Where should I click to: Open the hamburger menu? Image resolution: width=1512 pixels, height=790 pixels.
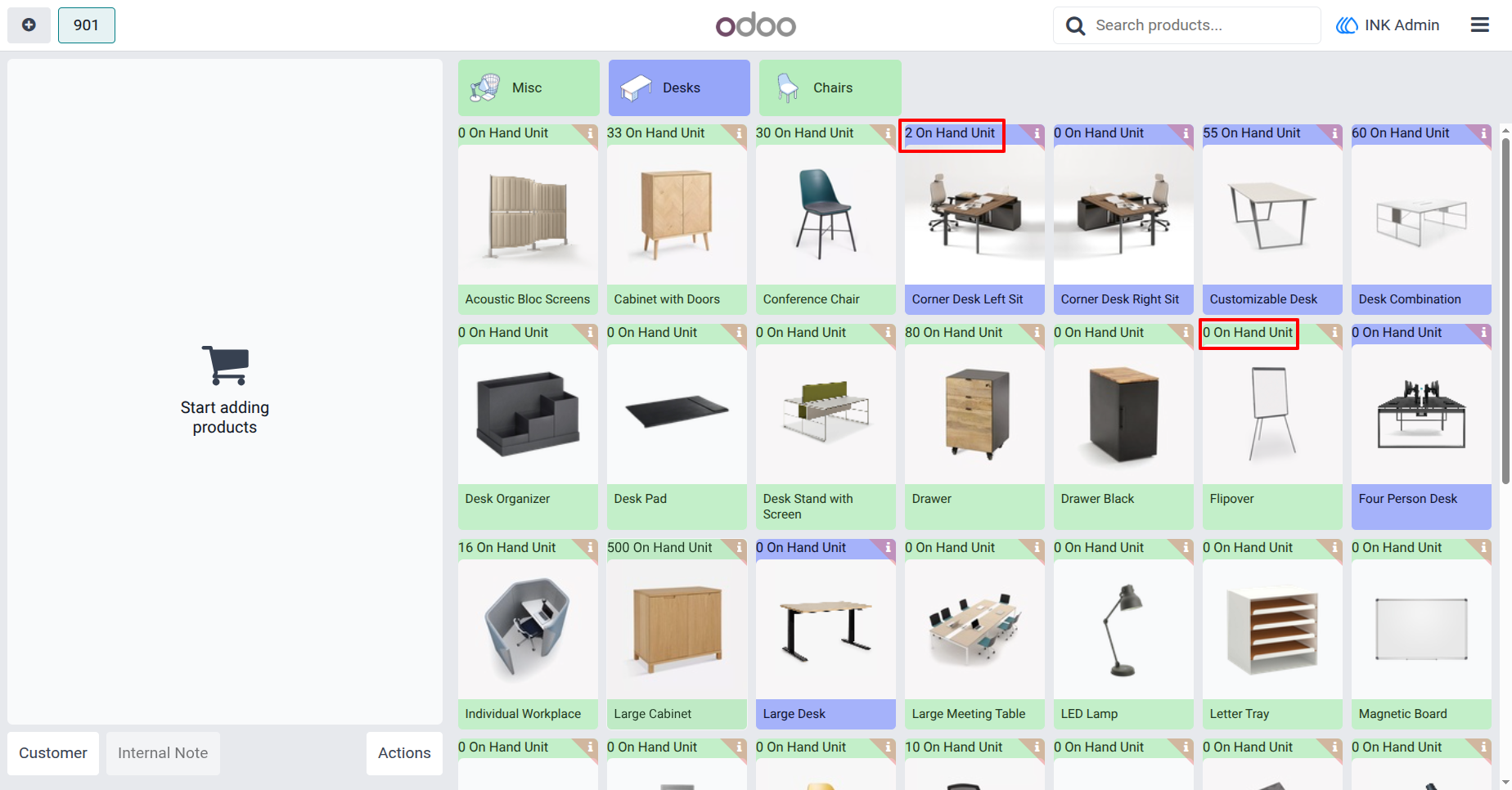(x=1479, y=25)
